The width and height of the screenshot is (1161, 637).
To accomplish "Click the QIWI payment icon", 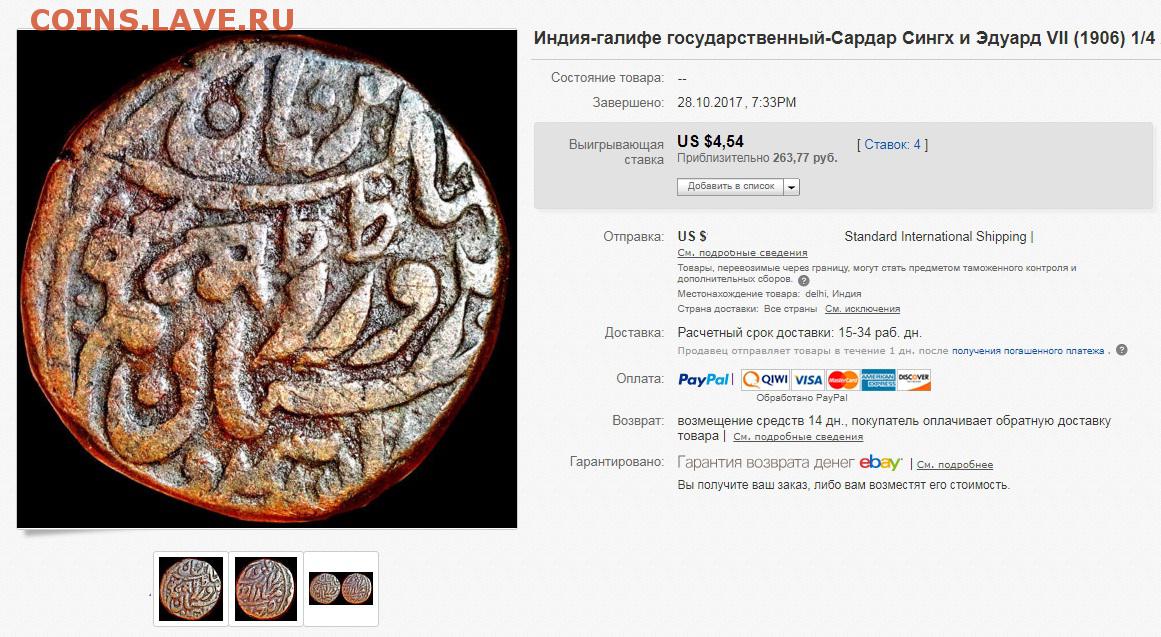I will coord(765,380).
